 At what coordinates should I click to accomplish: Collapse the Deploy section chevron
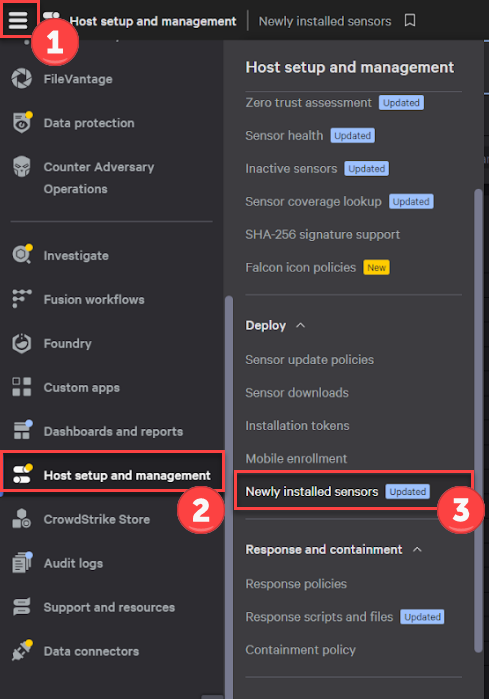tap(300, 325)
